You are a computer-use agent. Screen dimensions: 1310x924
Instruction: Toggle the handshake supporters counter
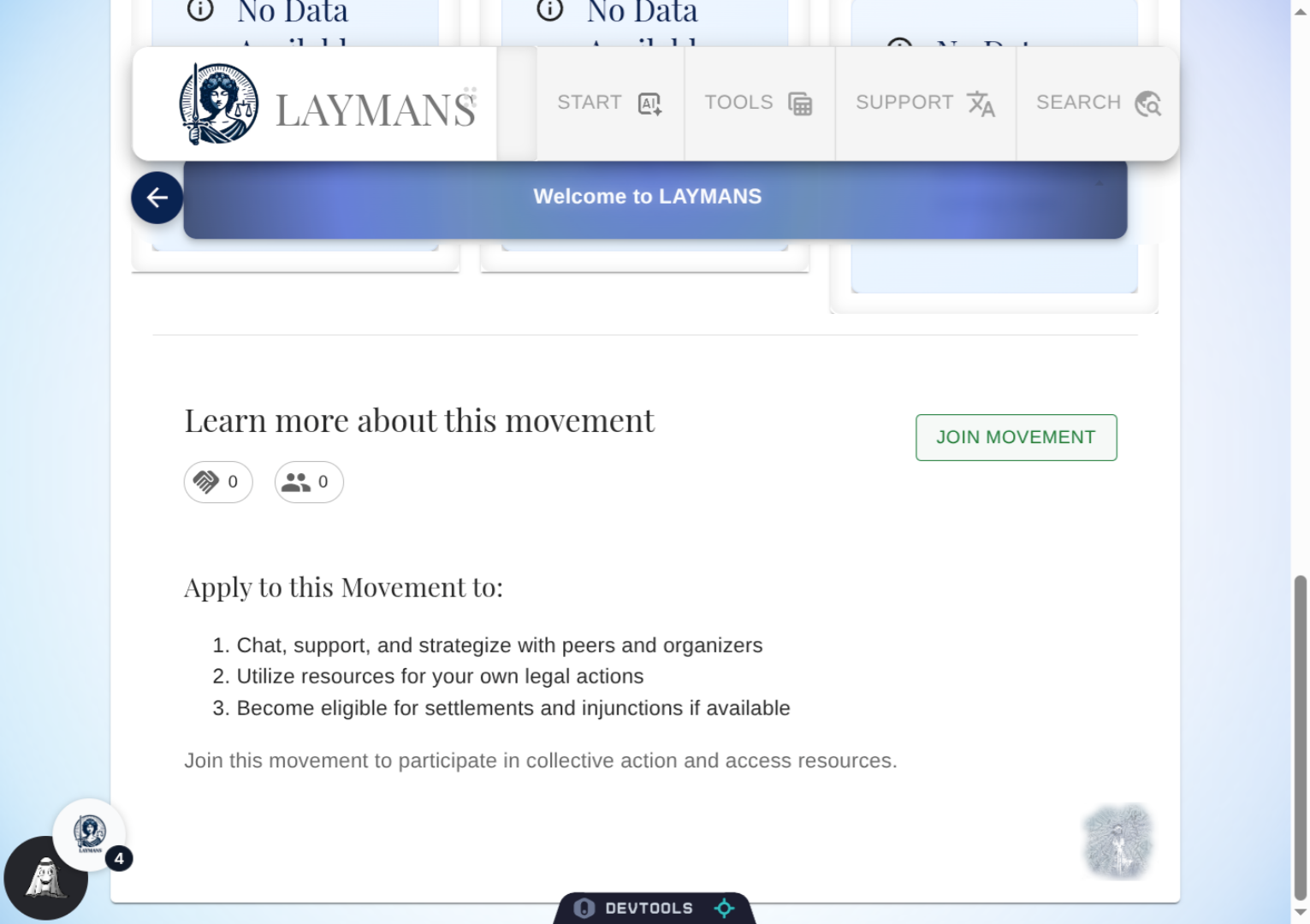(x=217, y=482)
